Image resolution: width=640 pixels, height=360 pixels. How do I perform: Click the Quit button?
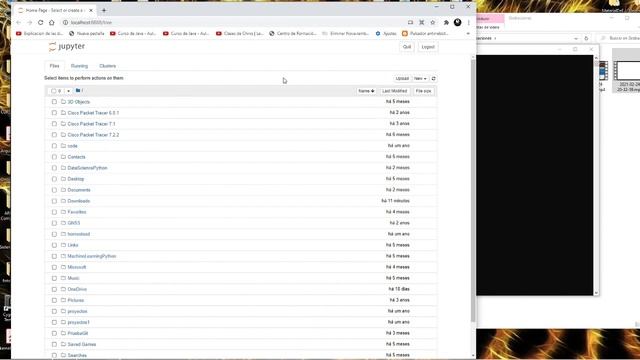tap(407, 47)
